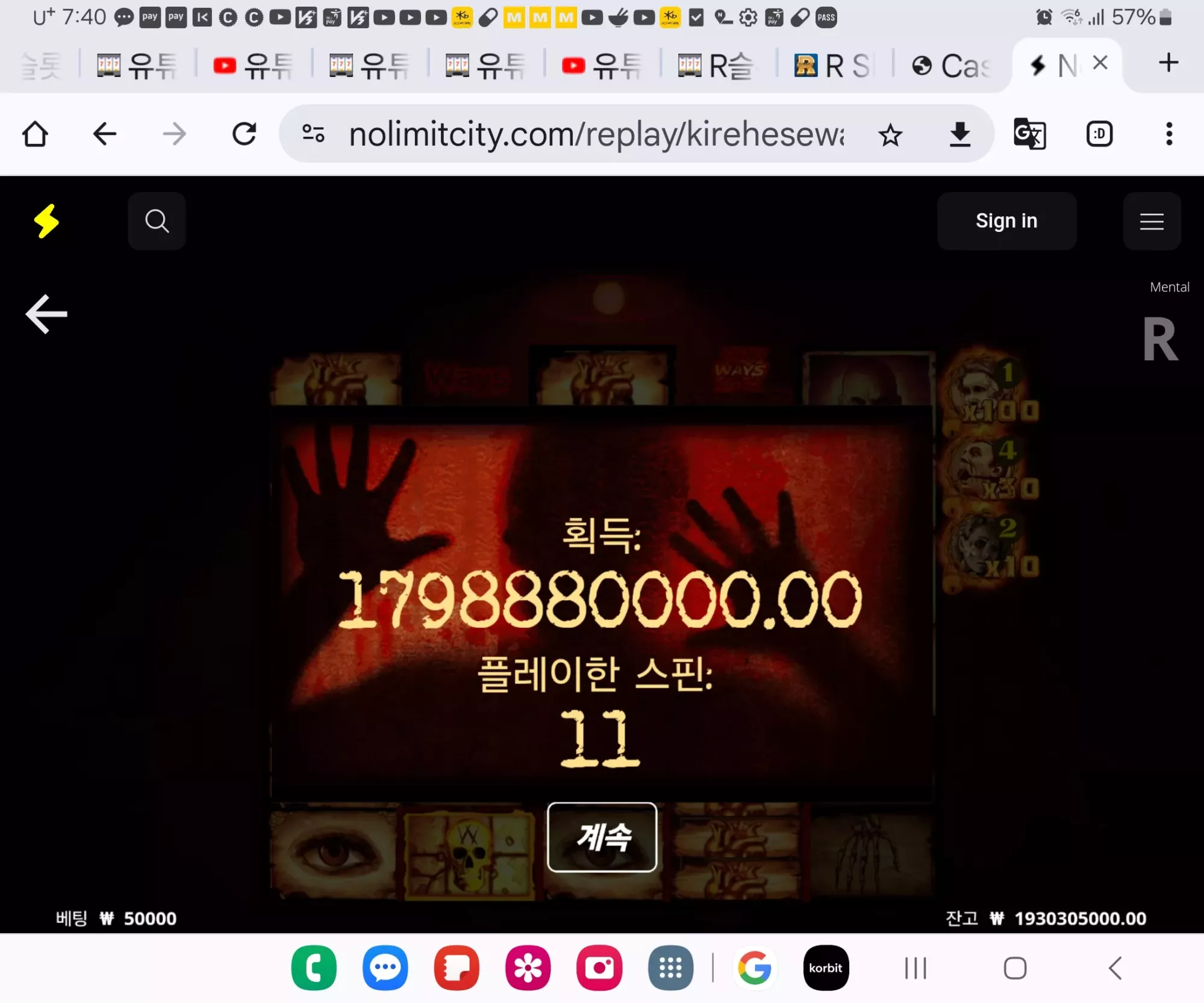Click the nolimitcity.com URL address field

coord(596,134)
